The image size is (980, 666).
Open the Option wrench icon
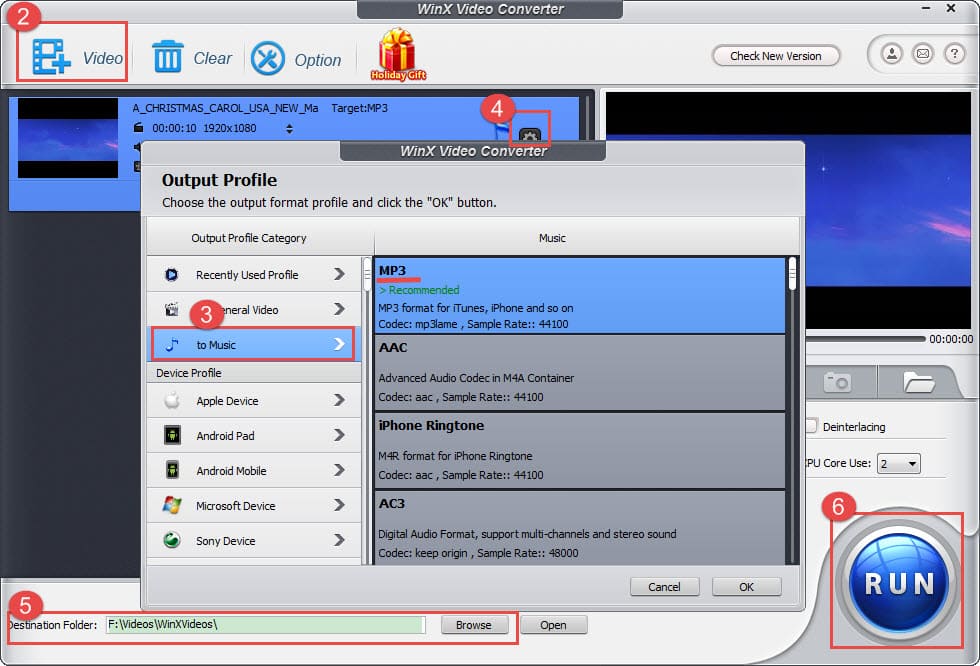tap(268, 58)
